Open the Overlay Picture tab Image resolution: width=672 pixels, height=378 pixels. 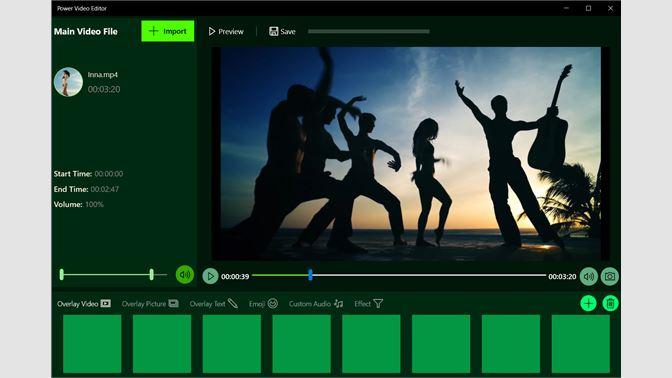click(150, 304)
